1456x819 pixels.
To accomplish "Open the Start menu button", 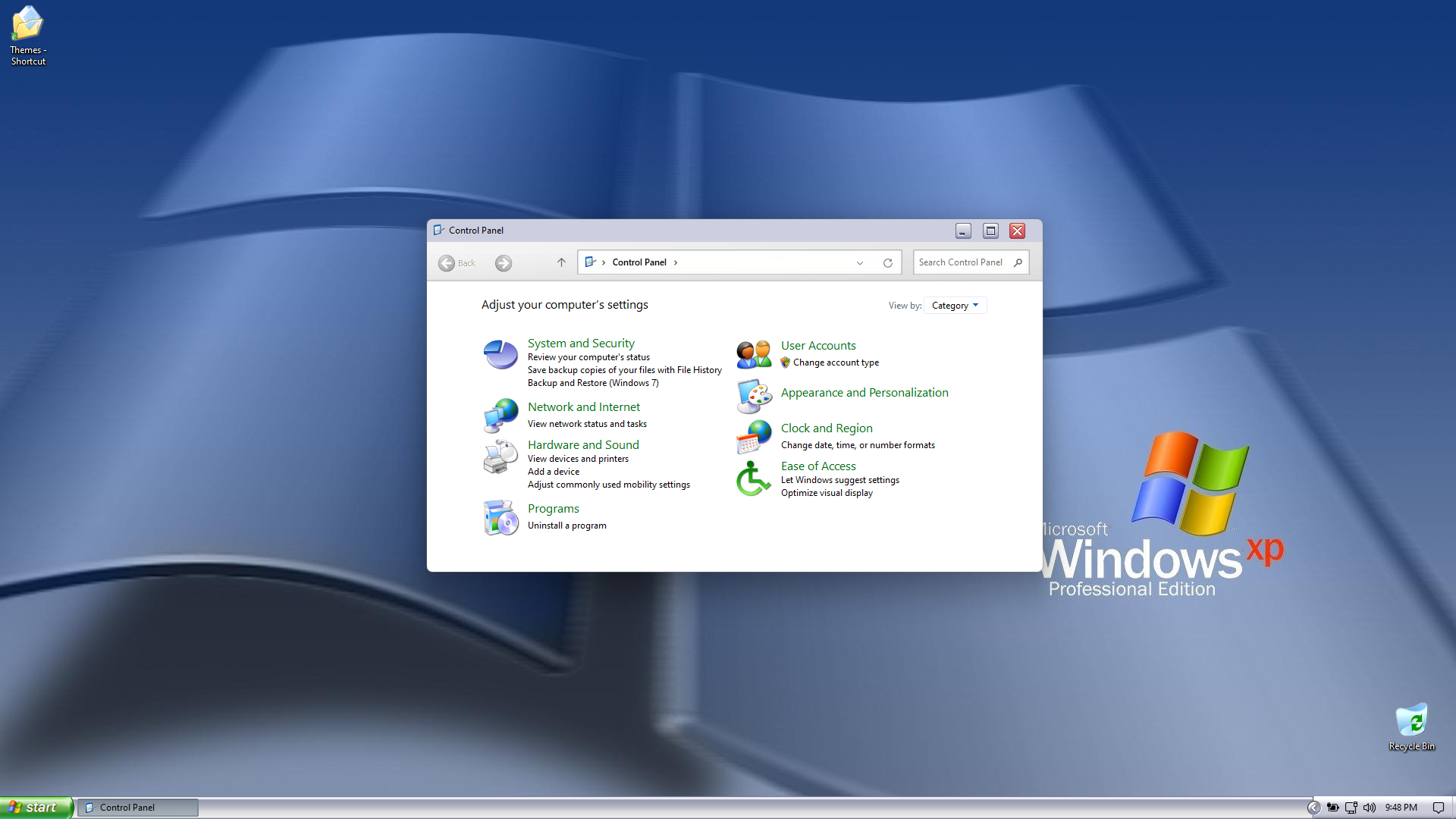I will [36, 808].
